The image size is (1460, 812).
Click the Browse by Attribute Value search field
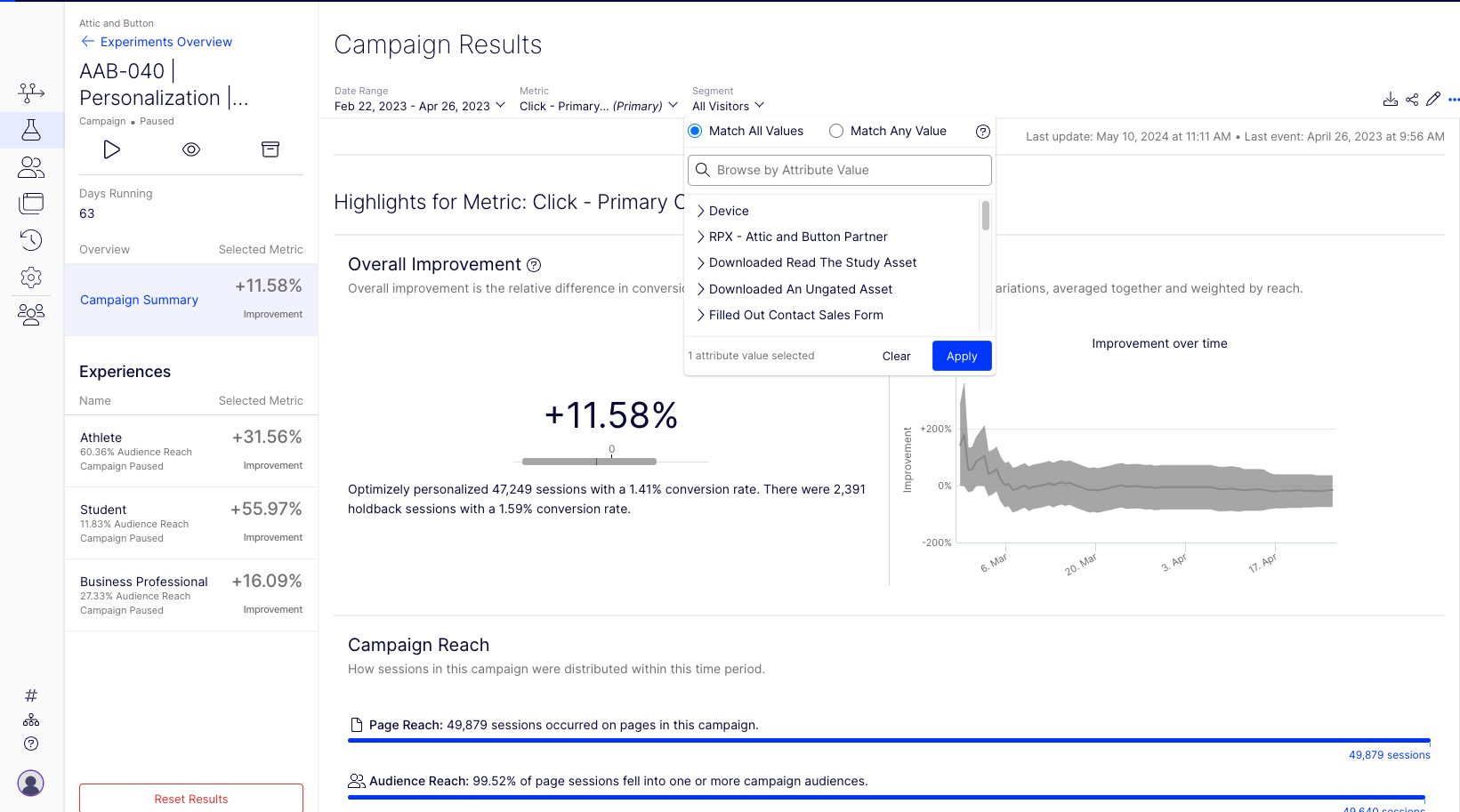tap(840, 170)
